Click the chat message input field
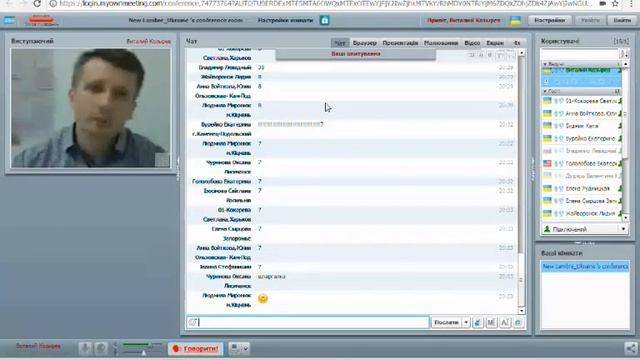 tap(313, 322)
